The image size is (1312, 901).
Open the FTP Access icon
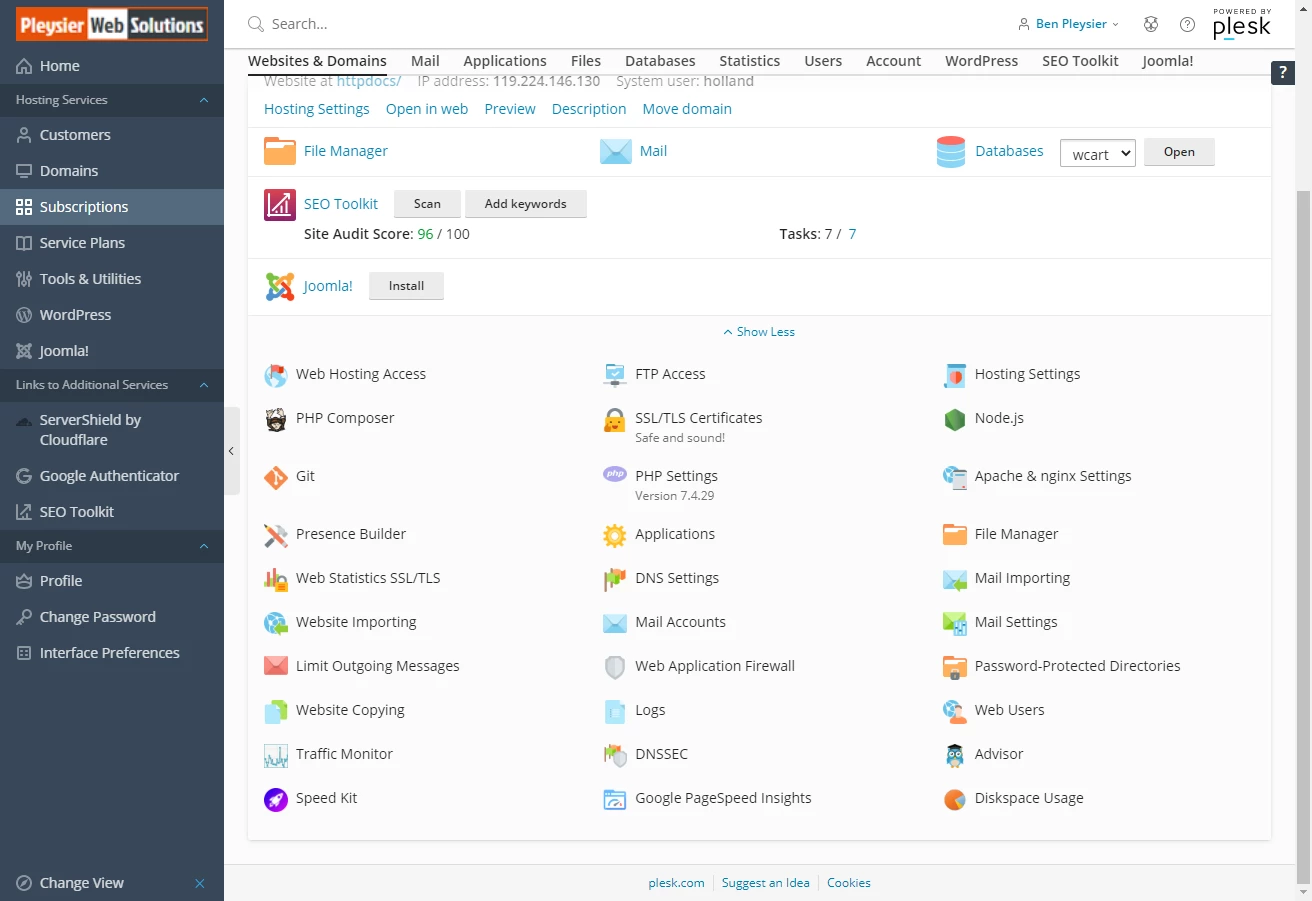[x=615, y=375]
